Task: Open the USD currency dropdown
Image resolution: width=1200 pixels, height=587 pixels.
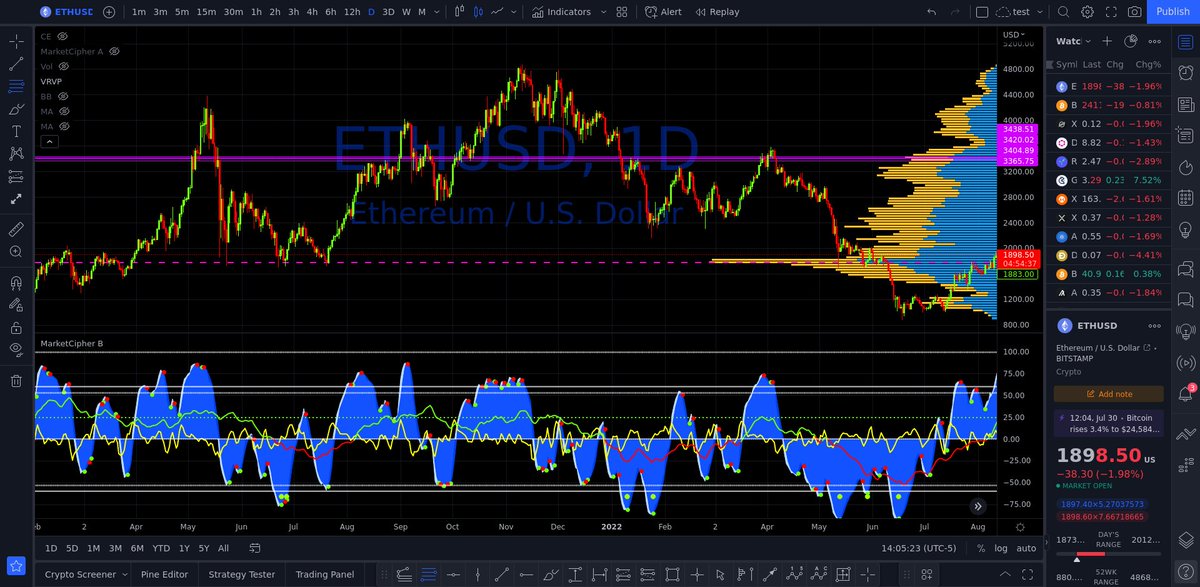Action: (x=1013, y=36)
